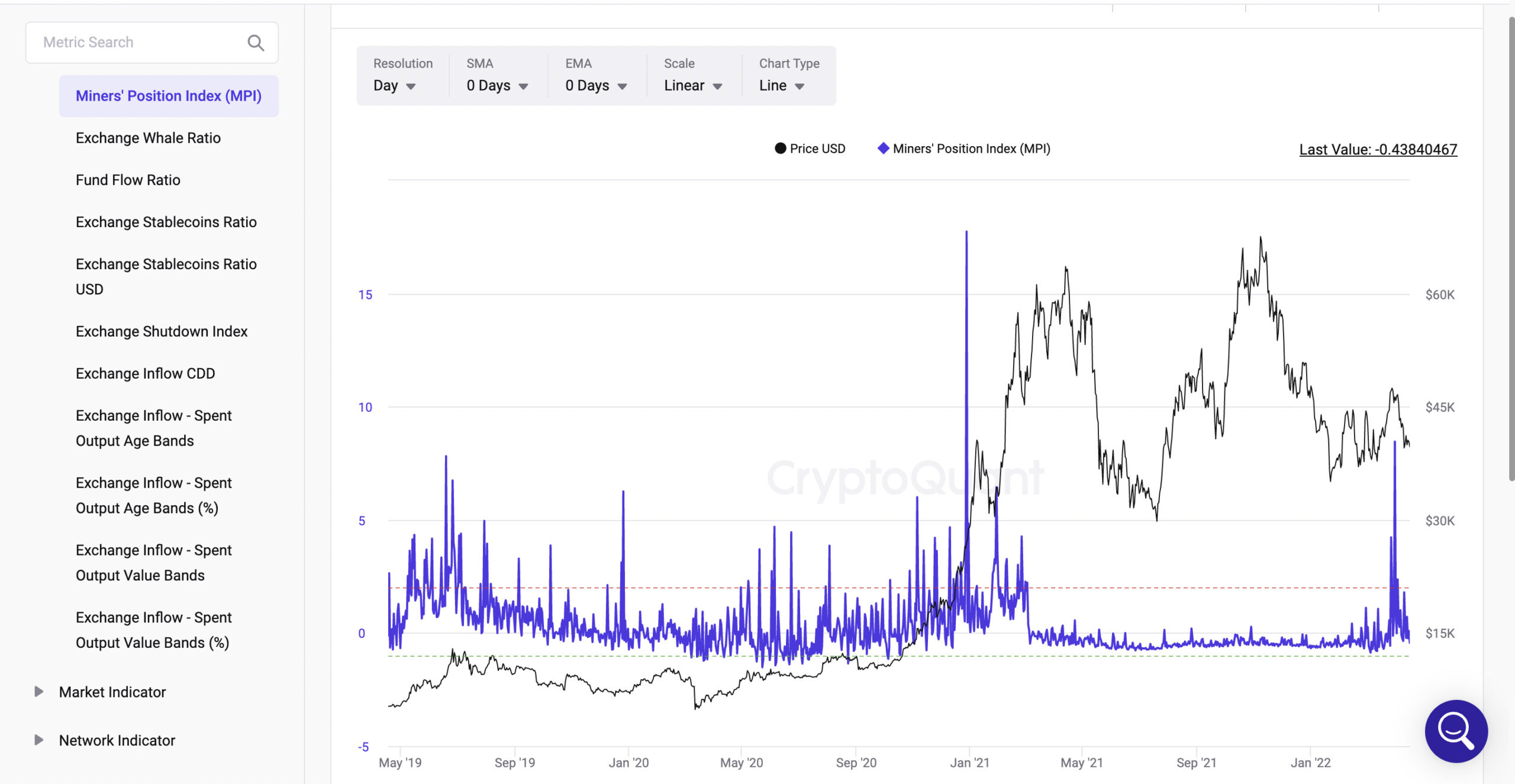The image size is (1515, 784).
Task: Click the Sep '19 x-axis label
Action: point(515,763)
